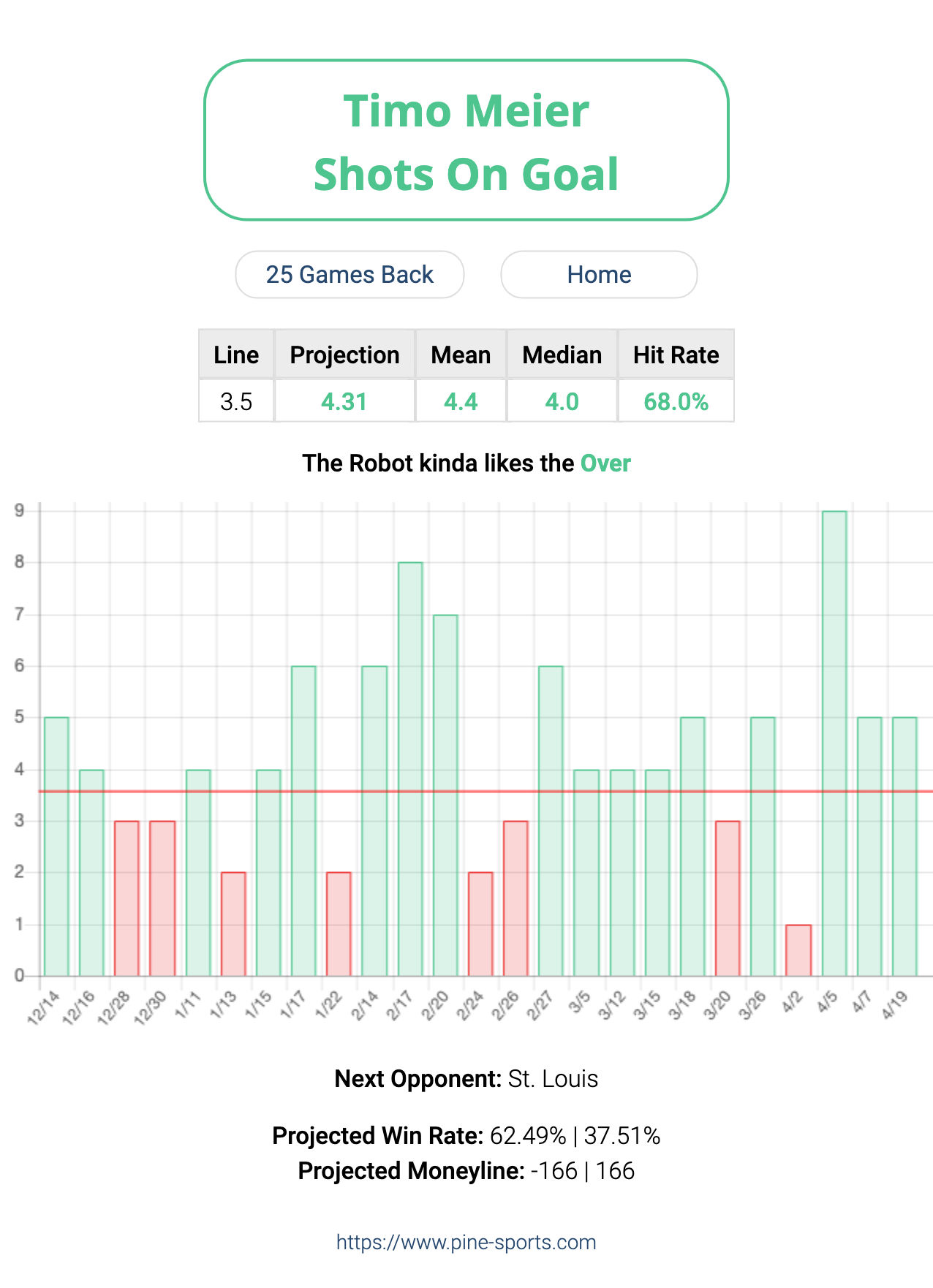Click the Median column header
Viewport: 933px width, 1288px height.
pyautogui.click(x=562, y=355)
